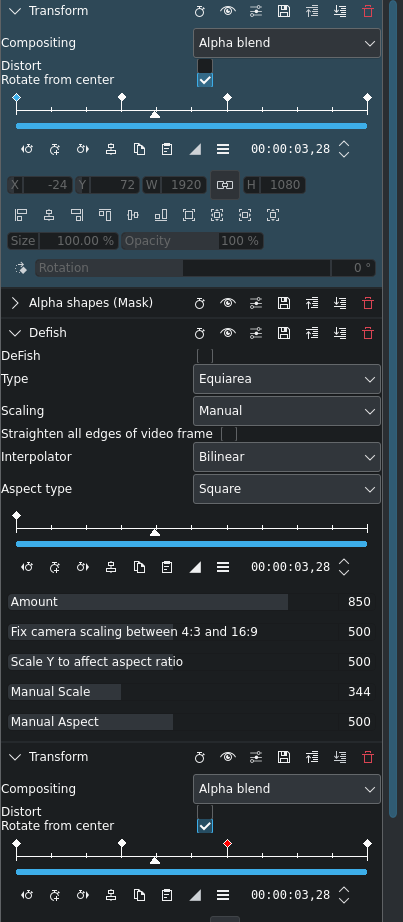Save the Alpha shapes (Mask) effect preset
This screenshot has width=403, height=922.
coord(284,303)
